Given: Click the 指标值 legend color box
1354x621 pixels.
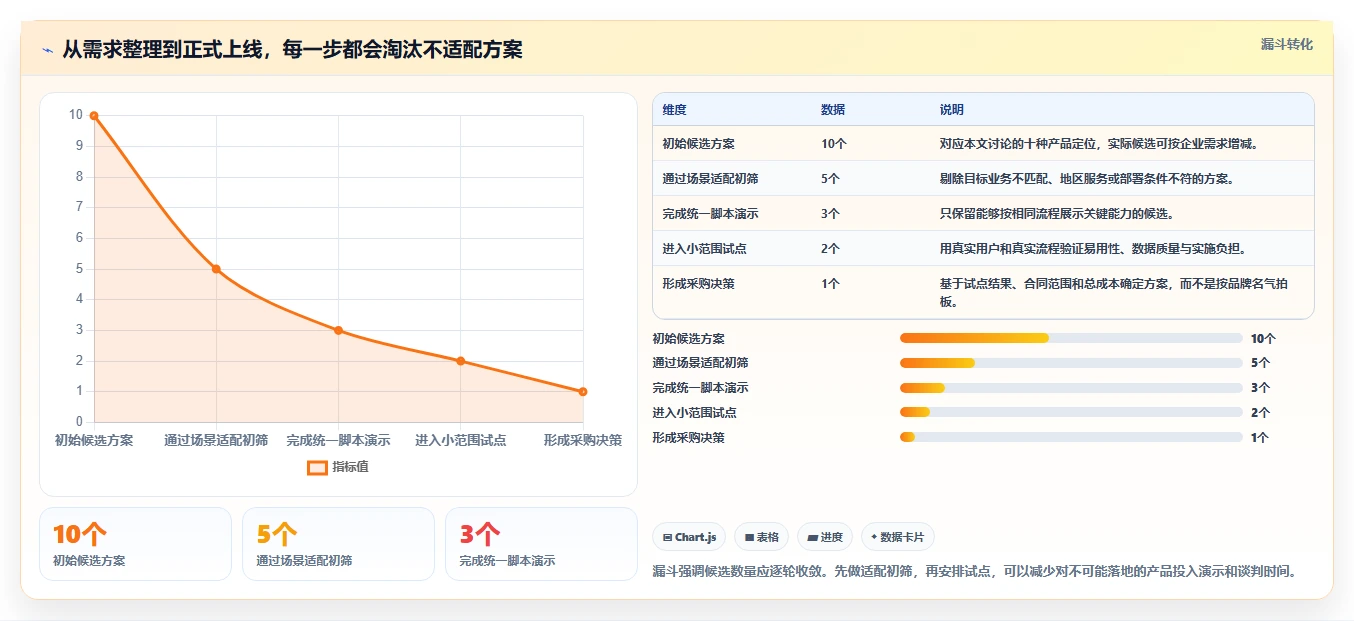Looking at the screenshot, I should point(317,467).
